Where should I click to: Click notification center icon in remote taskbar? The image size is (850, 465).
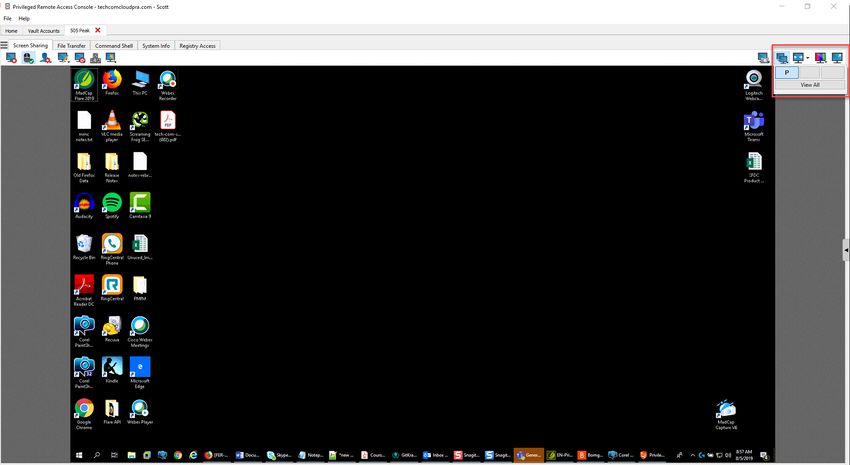click(x=763, y=455)
